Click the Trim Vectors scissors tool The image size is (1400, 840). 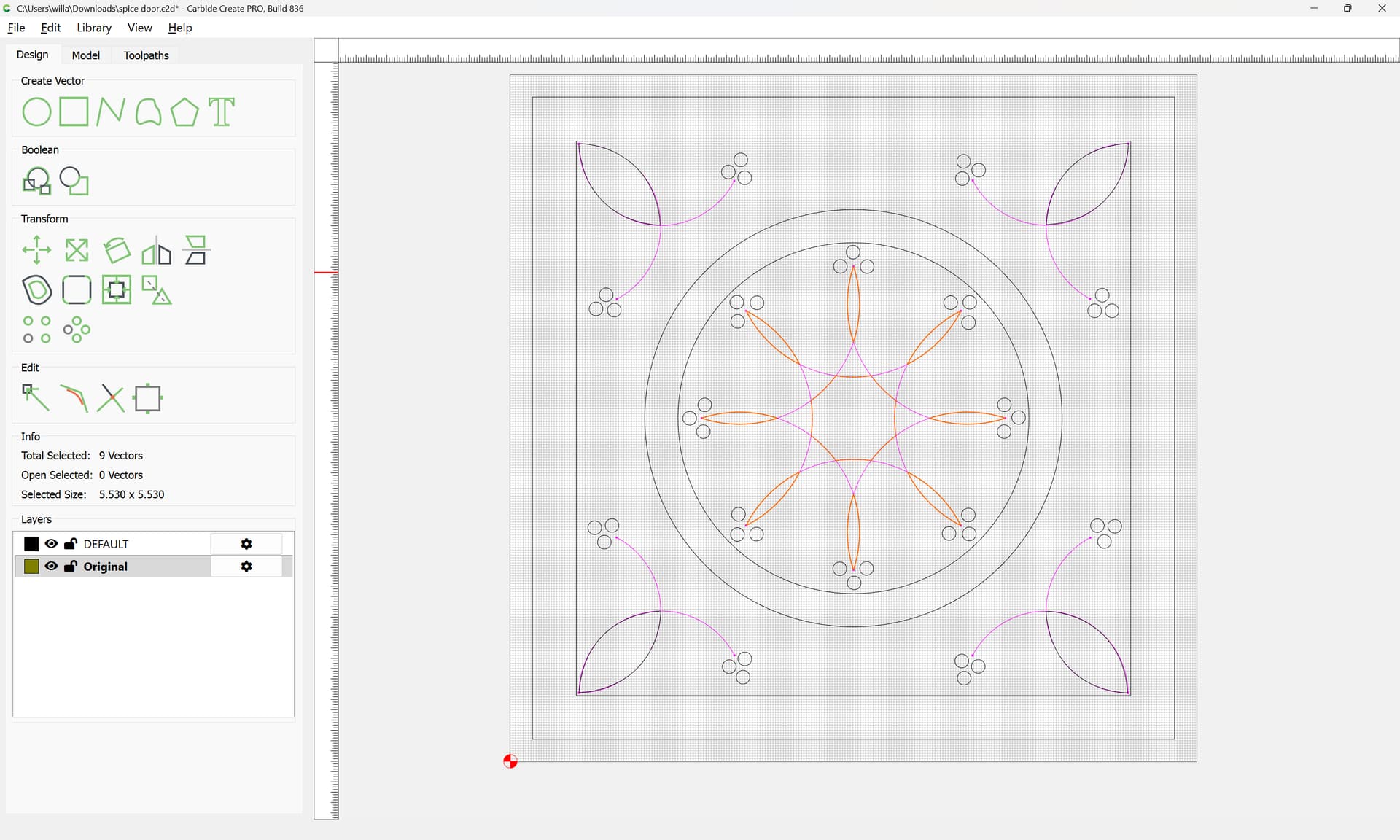click(x=111, y=399)
